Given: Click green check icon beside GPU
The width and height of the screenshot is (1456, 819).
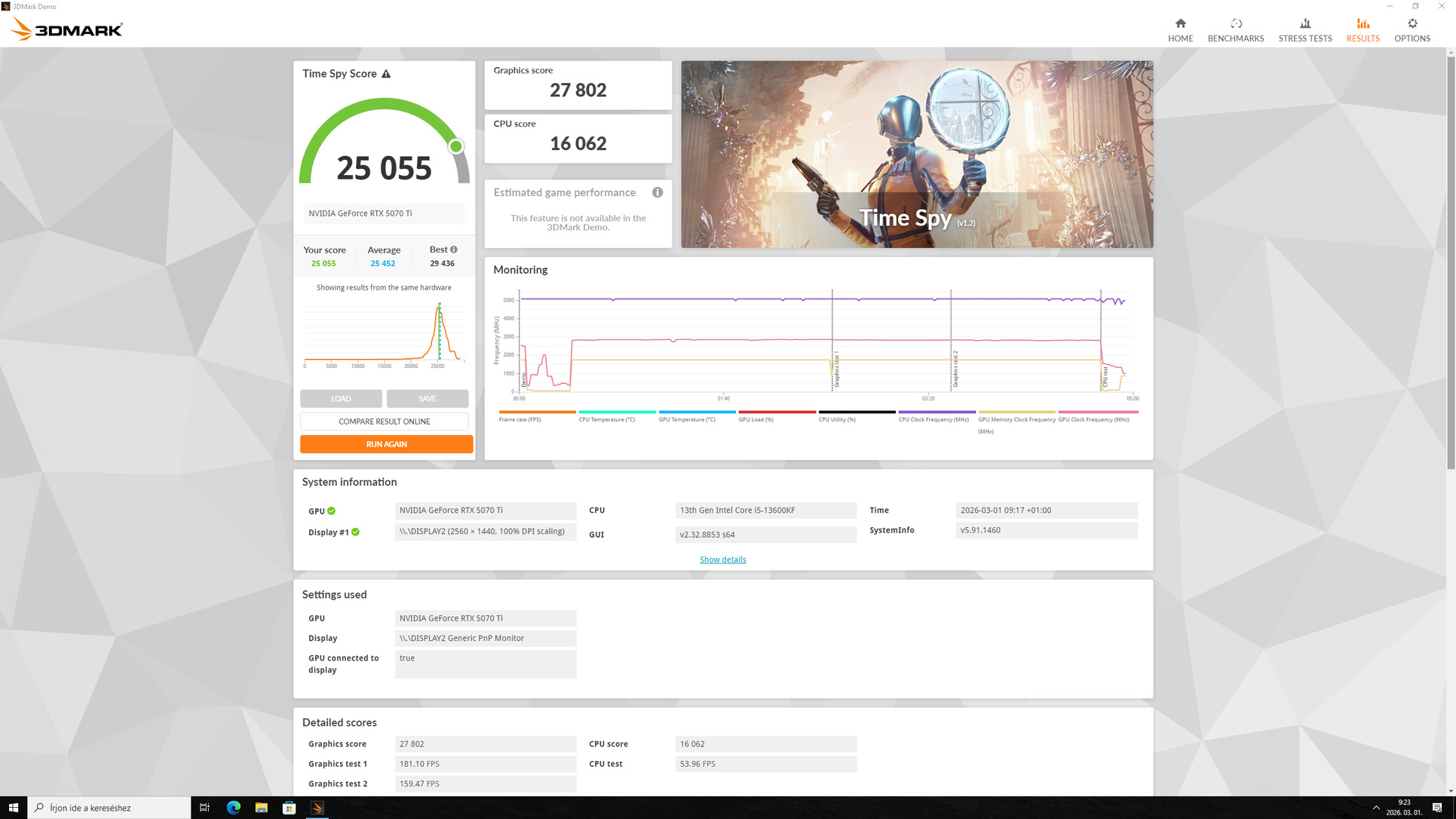Looking at the screenshot, I should [x=332, y=511].
